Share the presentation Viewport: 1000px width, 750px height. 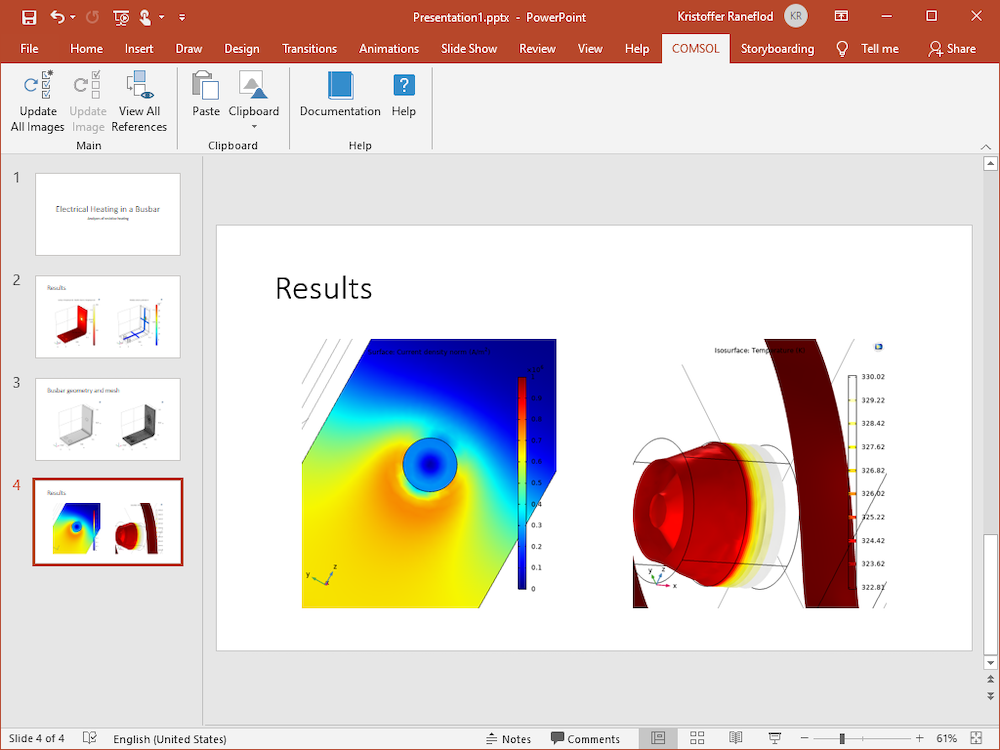(952, 49)
